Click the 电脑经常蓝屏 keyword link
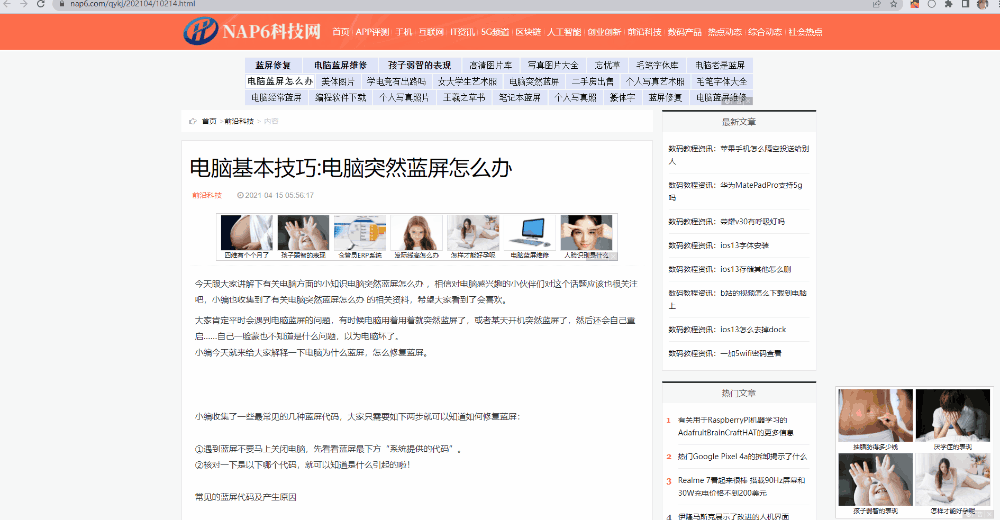The image size is (1000, 520). pos(276,98)
